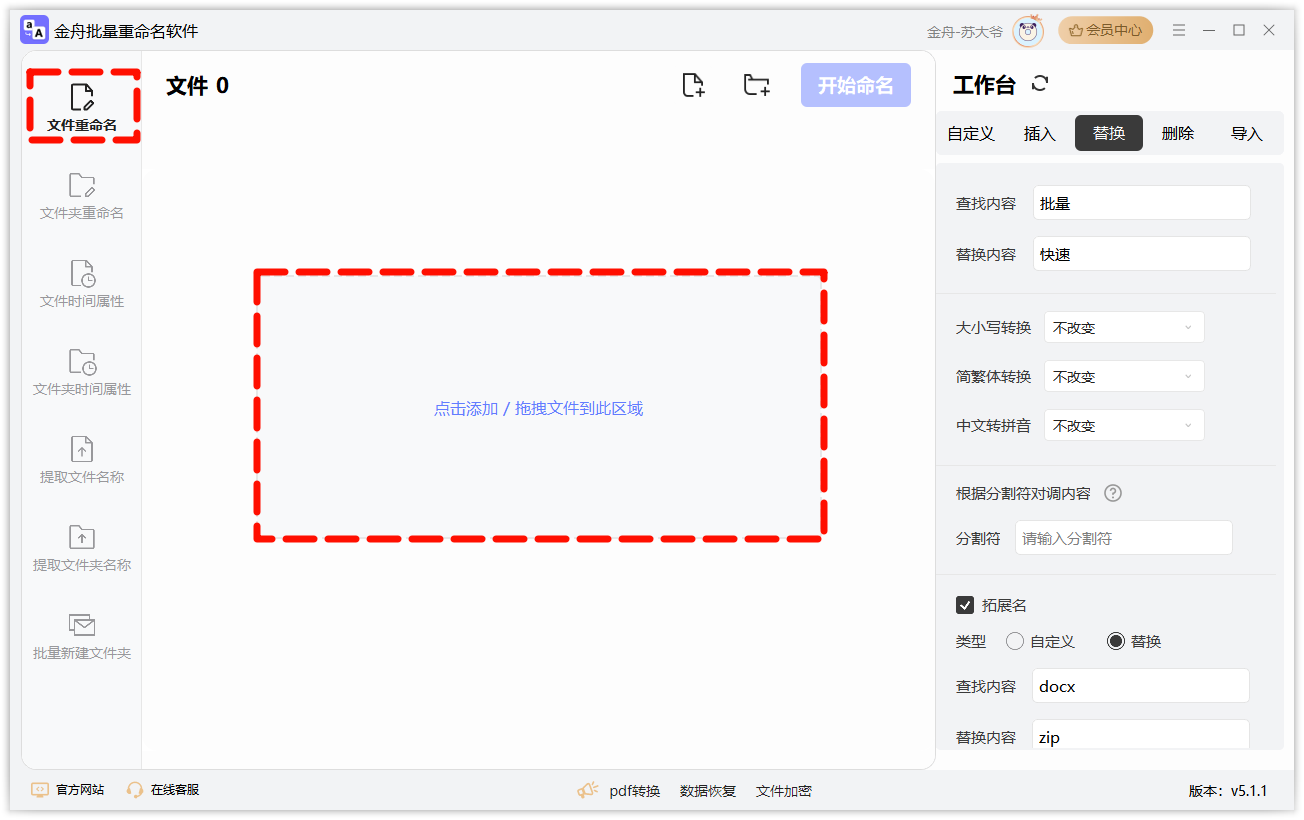Image resolution: width=1304 pixels, height=820 pixels.
Task: Open 文件加密 in the bottom bar
Action: click(784, 791)
